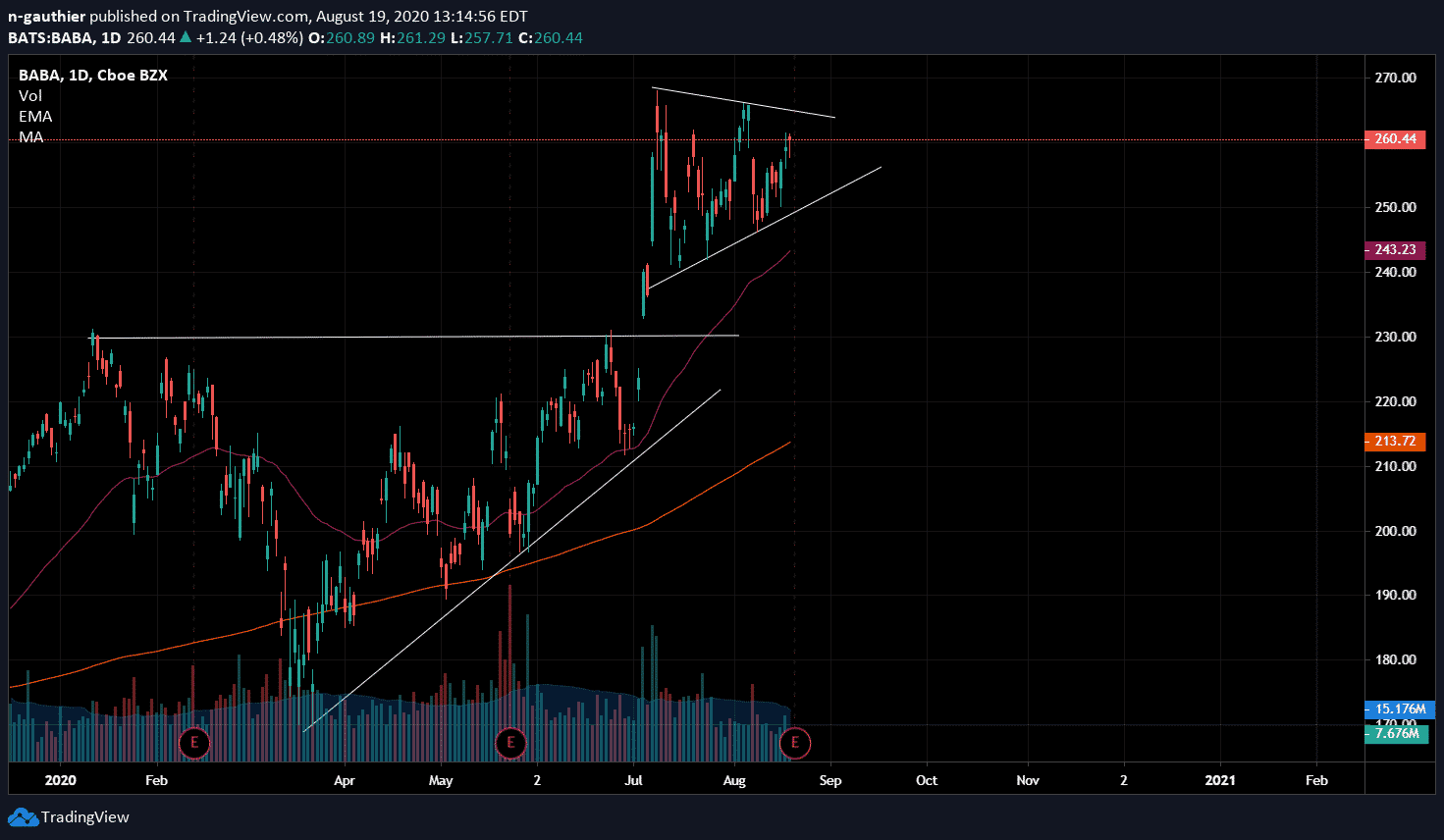Click the BATS:BABA, 1D symbol text
1444x840 pixels.
tap(65, 38)
